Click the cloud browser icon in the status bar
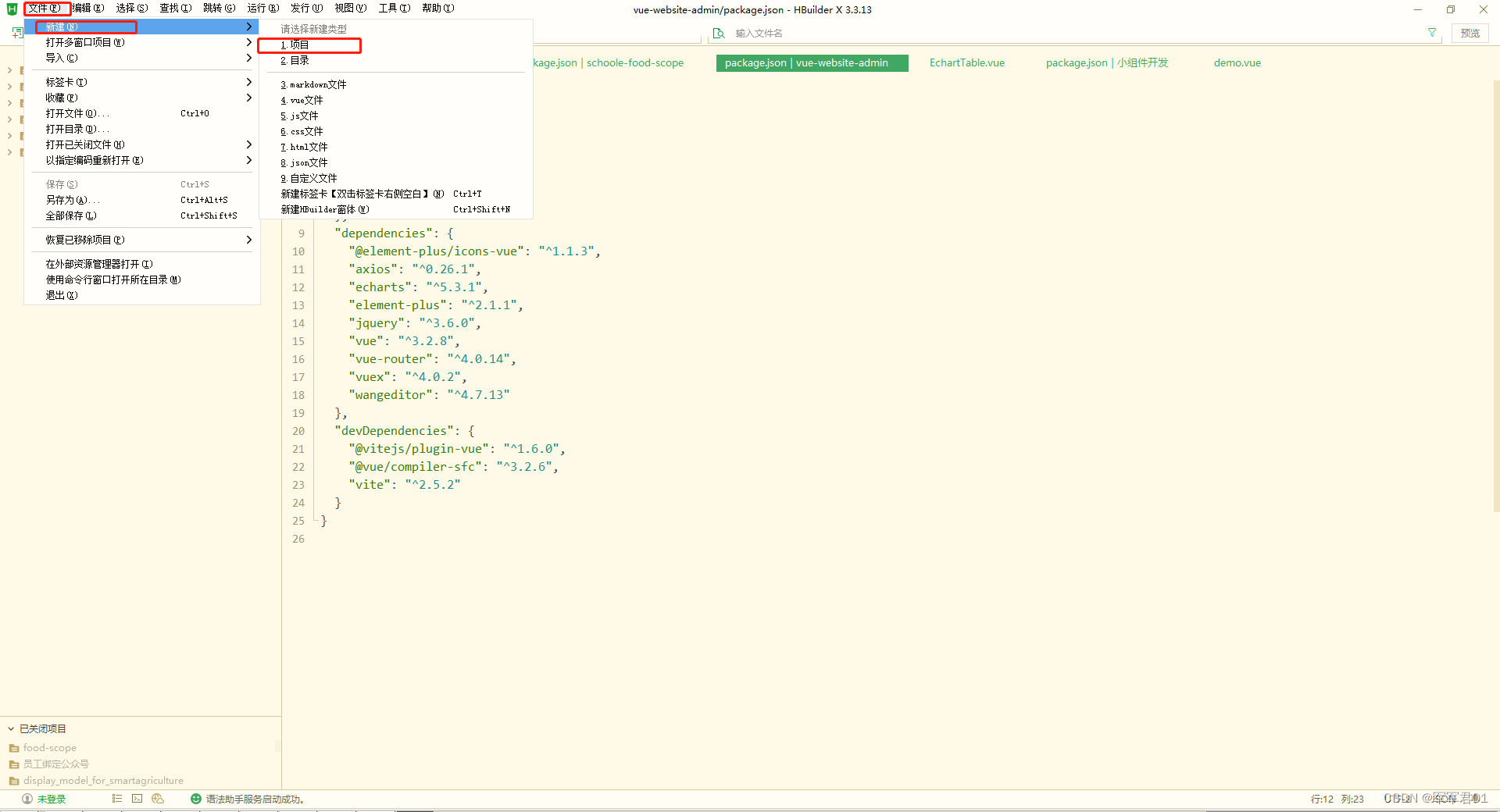The width and height of the screenshot is (1500, 812). [x=158, y=799]
